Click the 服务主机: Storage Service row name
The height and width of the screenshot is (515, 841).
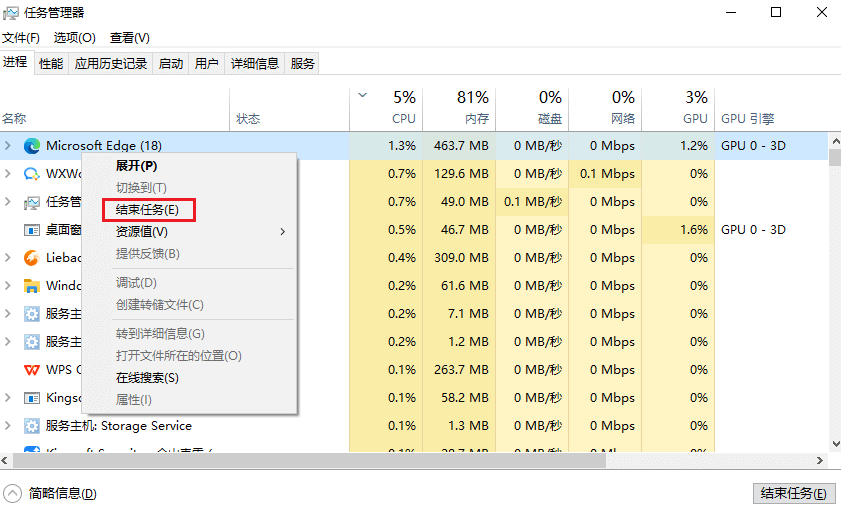(x=119, y=426)
